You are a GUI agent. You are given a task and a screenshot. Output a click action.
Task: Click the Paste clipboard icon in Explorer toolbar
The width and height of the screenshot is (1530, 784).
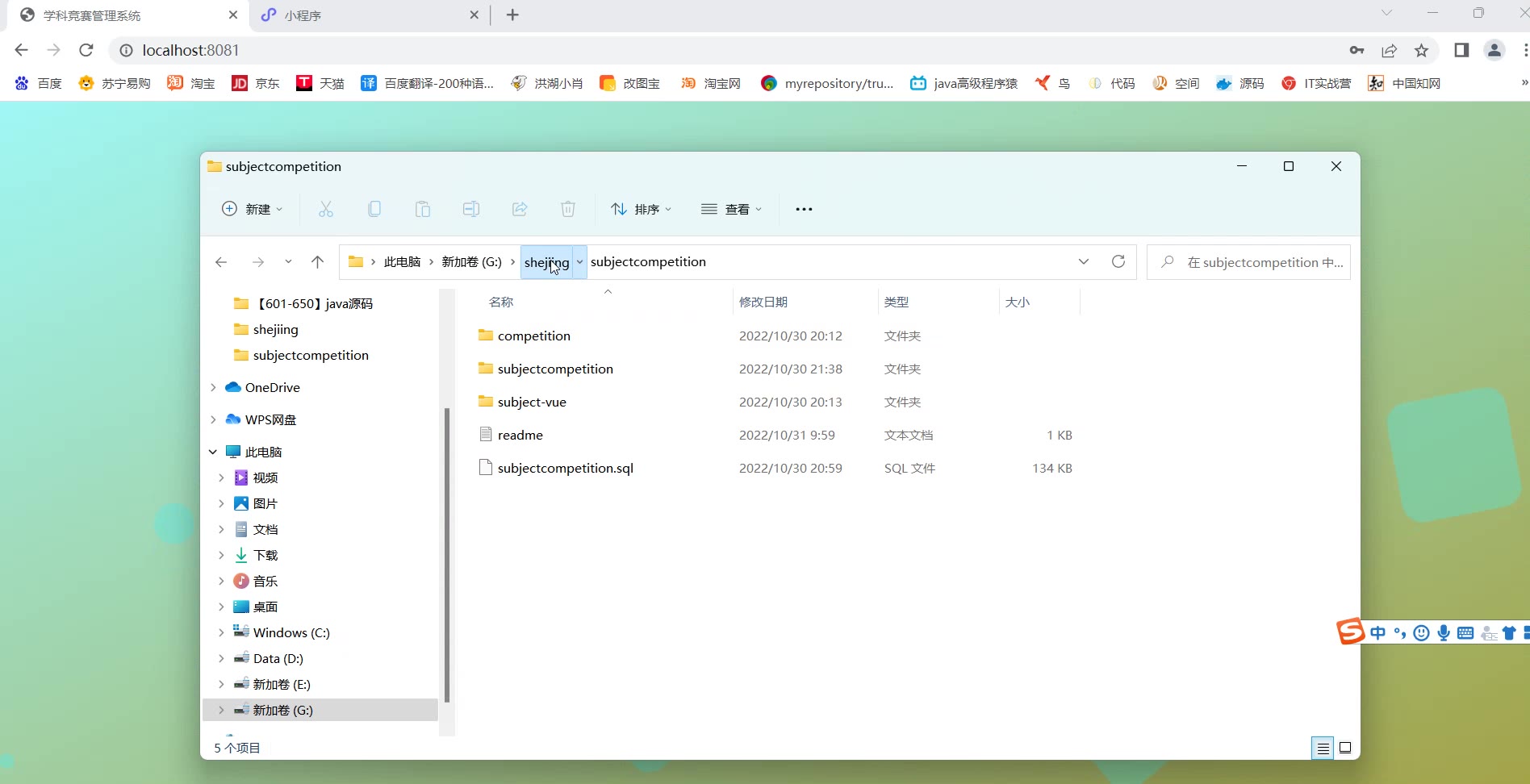423,210
